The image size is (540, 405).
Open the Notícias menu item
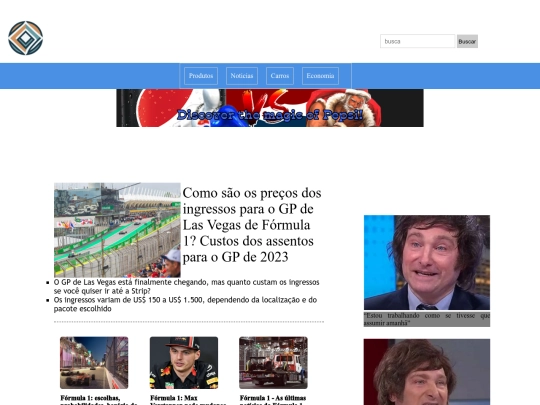coord(242,76)
